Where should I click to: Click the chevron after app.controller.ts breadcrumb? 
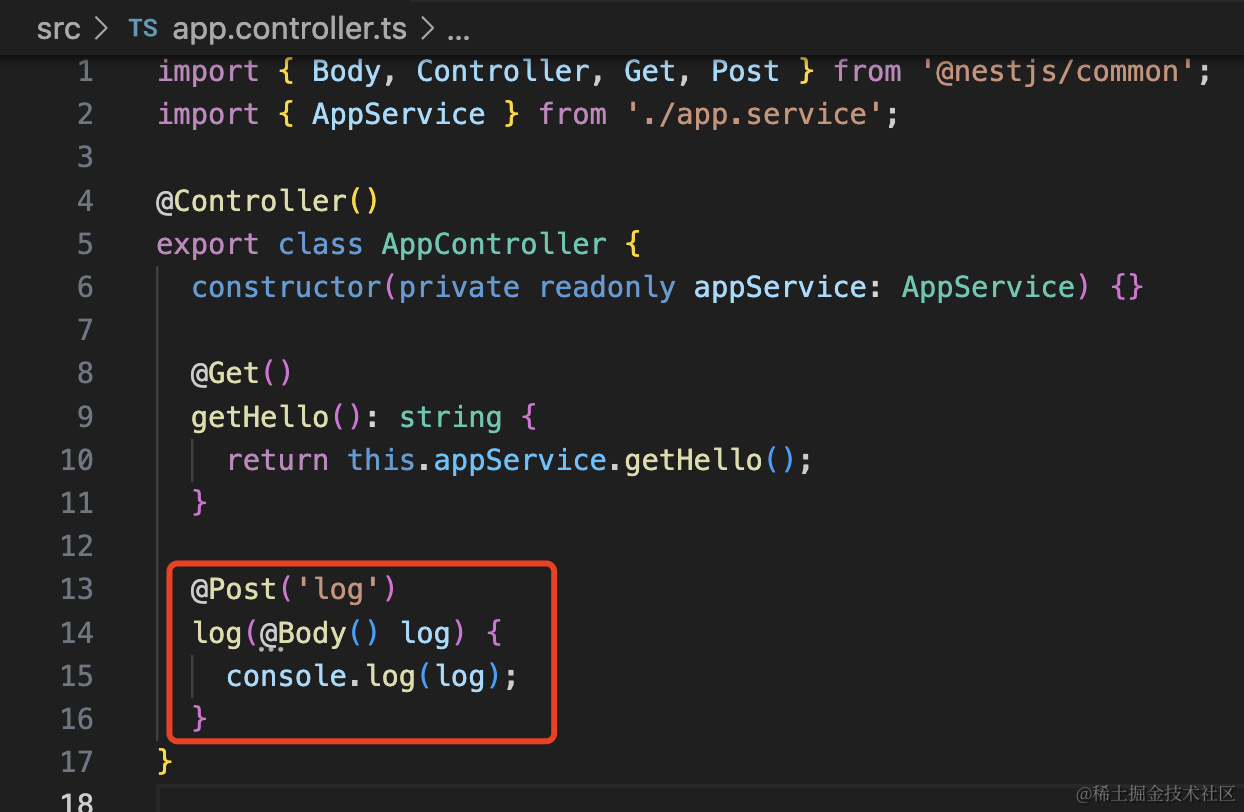(x=427, y=28)
